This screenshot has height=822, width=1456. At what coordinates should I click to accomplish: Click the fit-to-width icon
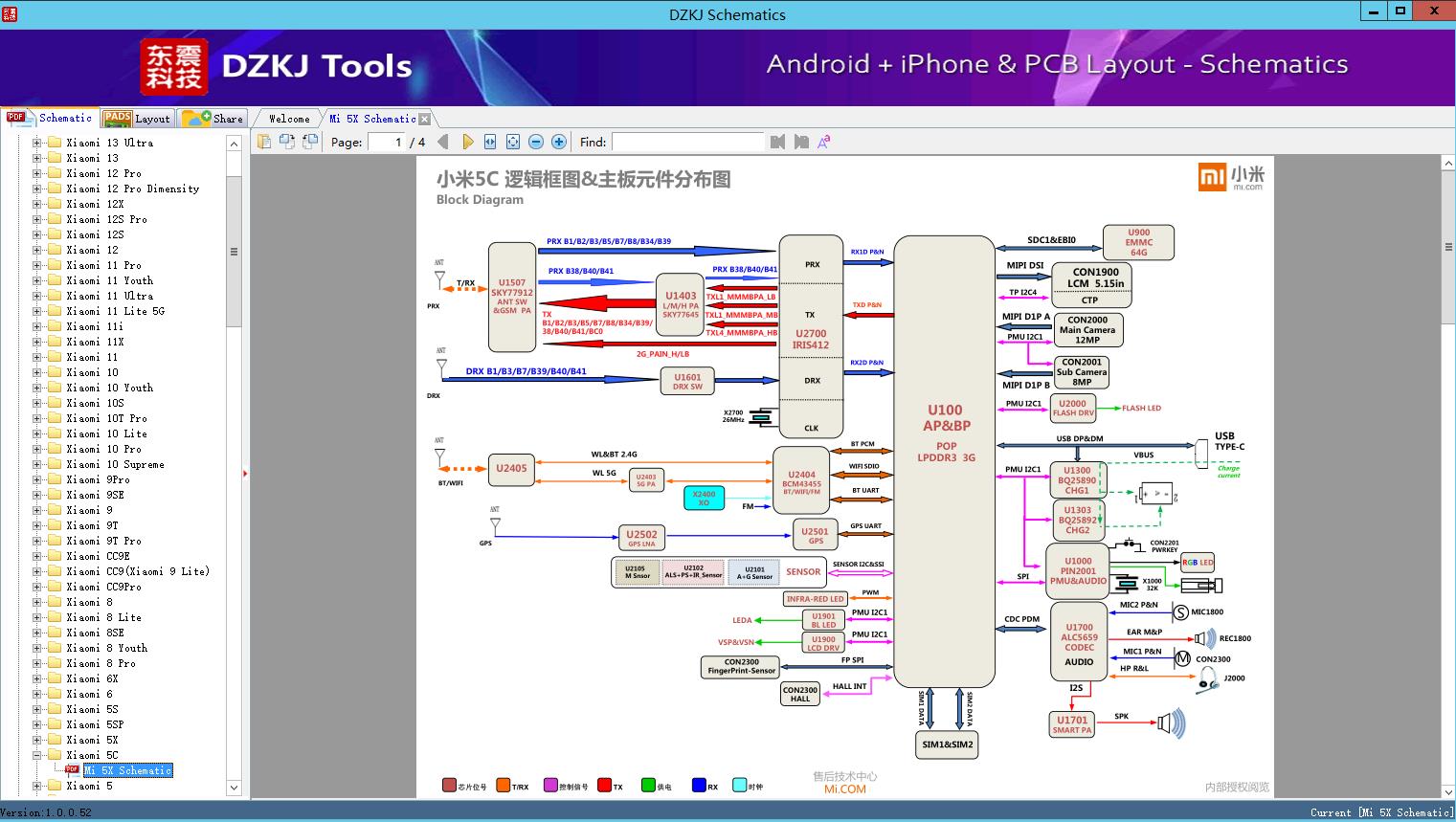click(490, 142)
